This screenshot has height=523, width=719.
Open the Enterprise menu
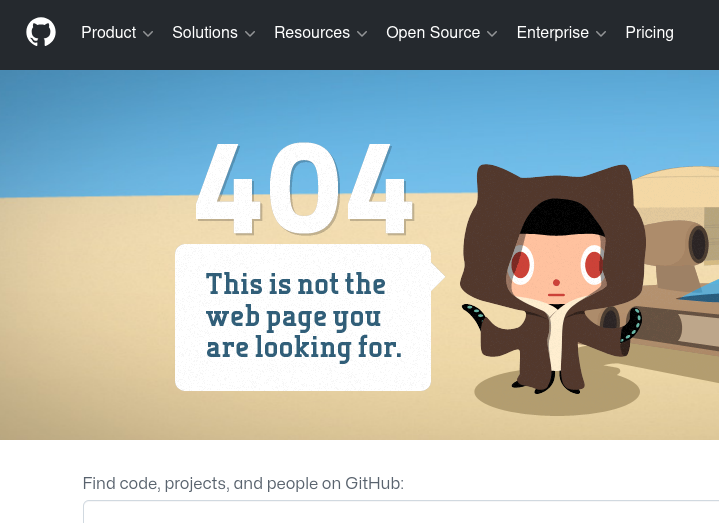click(x=561, y=33)
